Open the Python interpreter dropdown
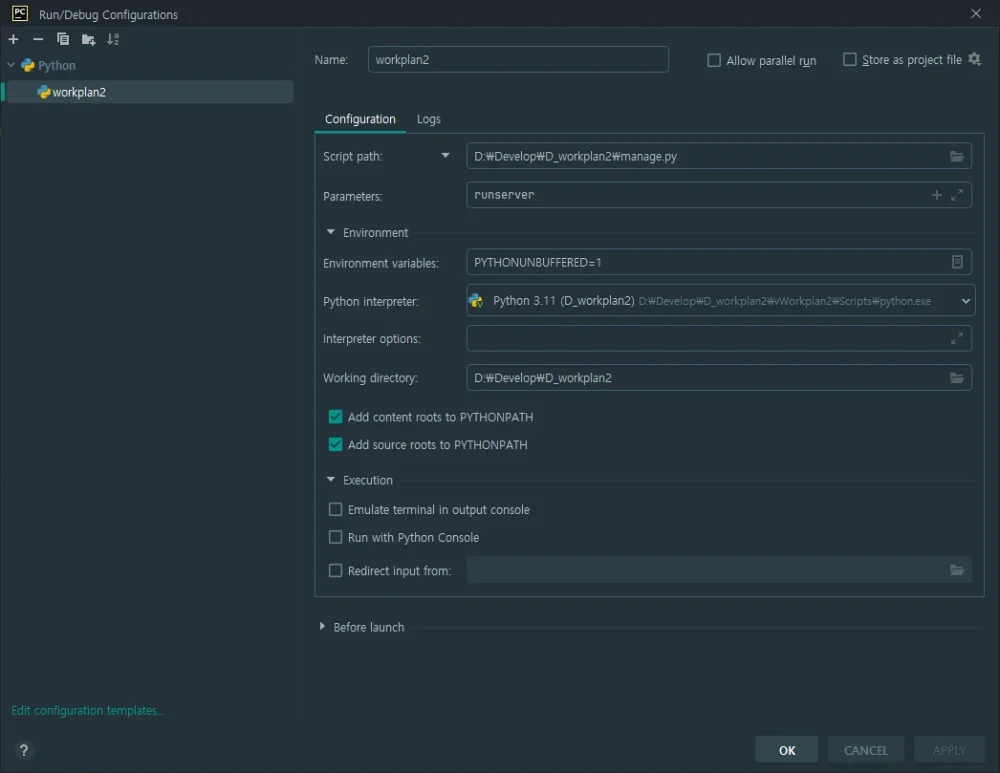This screenshot has width=1000, height=773. coord(965,301)
